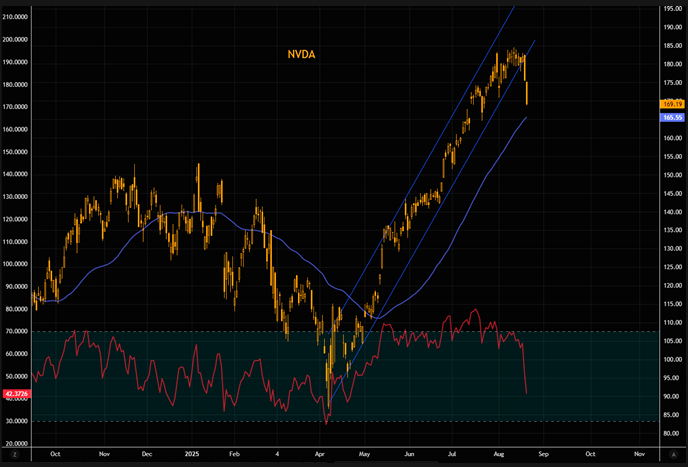
Task: Click the 80.00 label on right price axis
Action: (x=671, y=434)
